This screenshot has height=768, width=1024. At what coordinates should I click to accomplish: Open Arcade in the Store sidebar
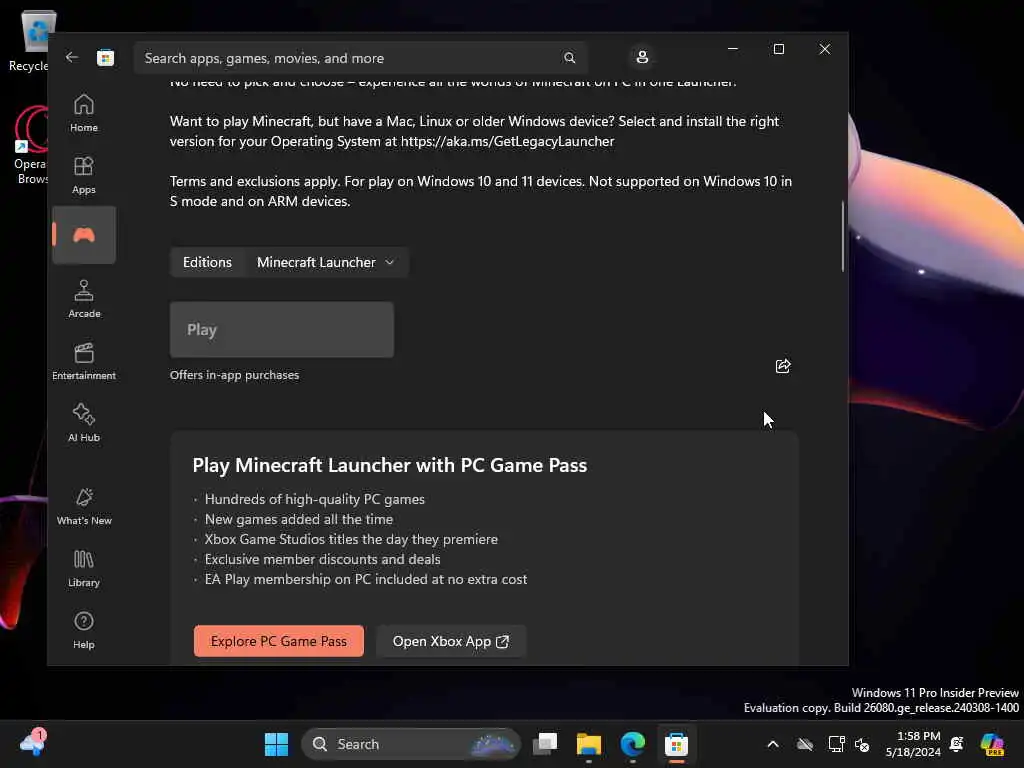(84, 299)
